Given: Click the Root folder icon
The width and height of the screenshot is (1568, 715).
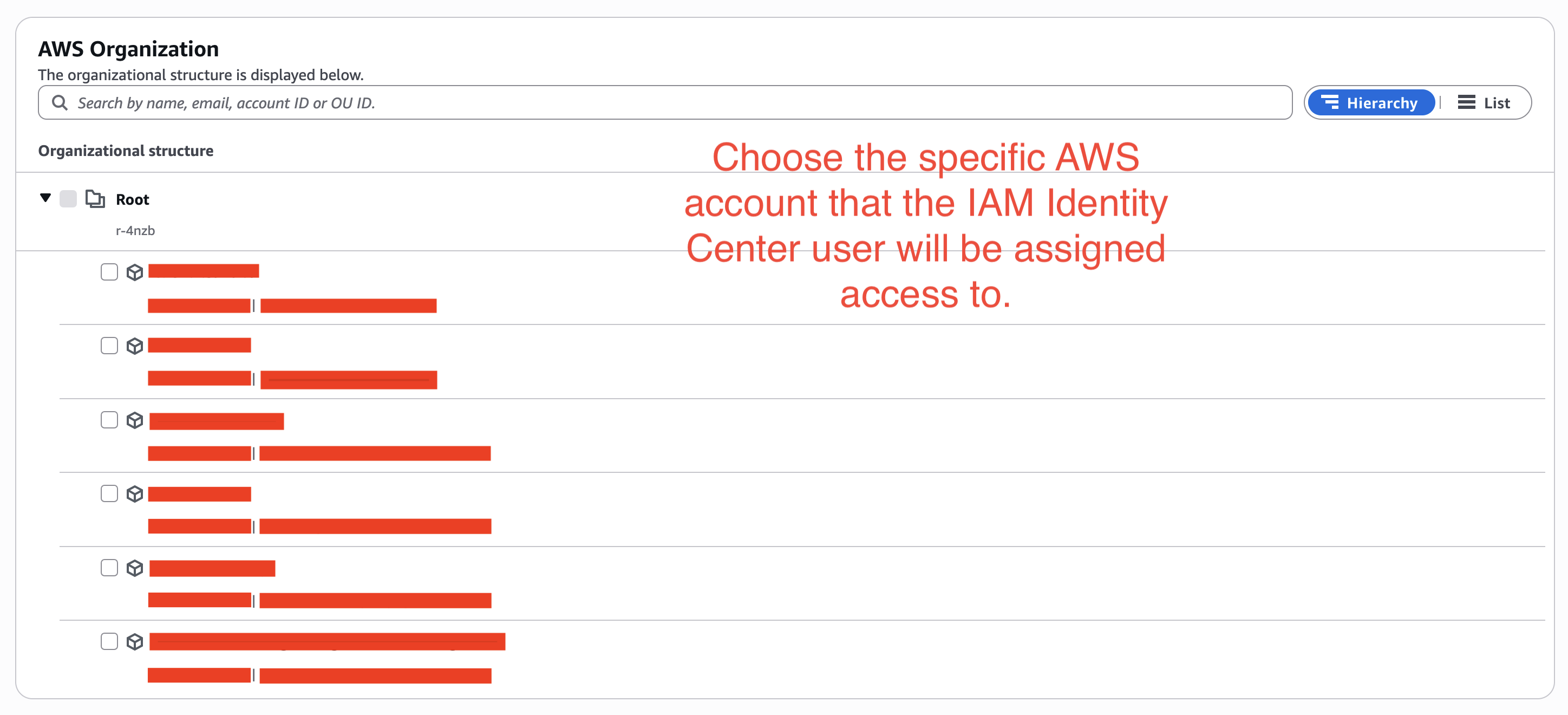Looking at the screenshot, I should pos(95,199).
